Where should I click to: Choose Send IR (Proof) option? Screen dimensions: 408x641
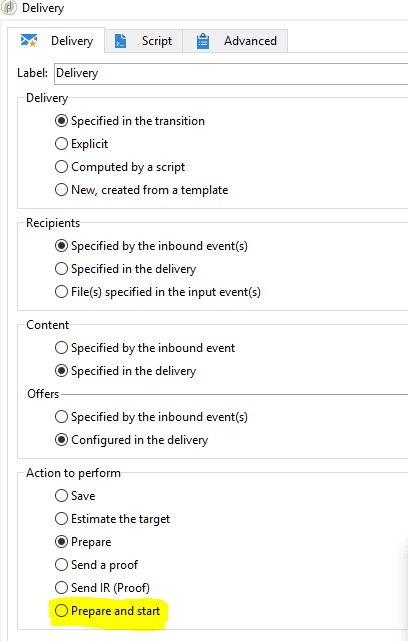pyautogui.click(x=102, y=588)
